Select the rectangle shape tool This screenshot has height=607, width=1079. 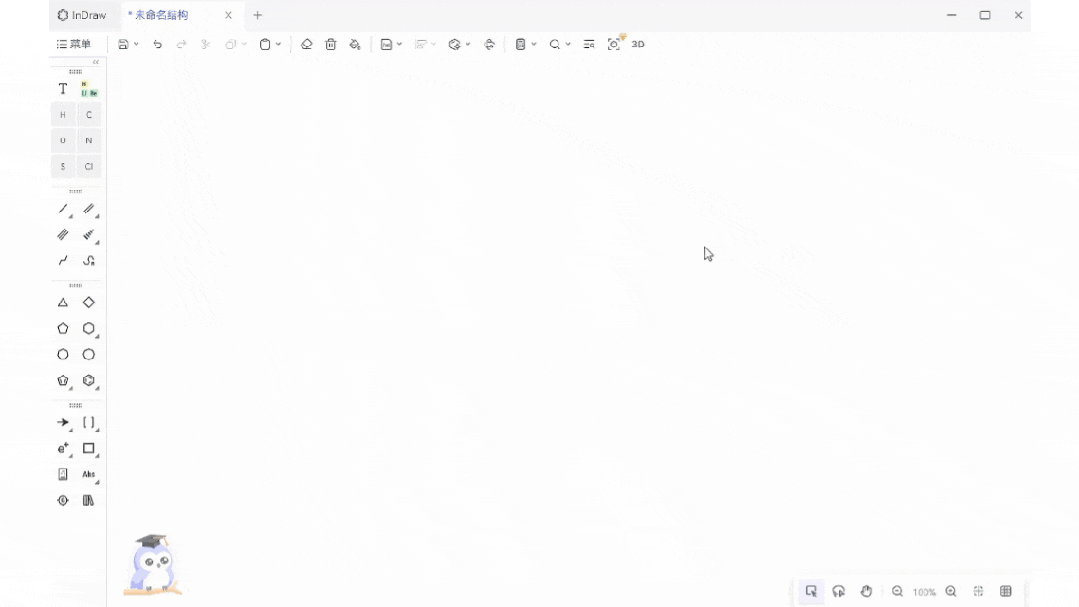tap(89, 448)
